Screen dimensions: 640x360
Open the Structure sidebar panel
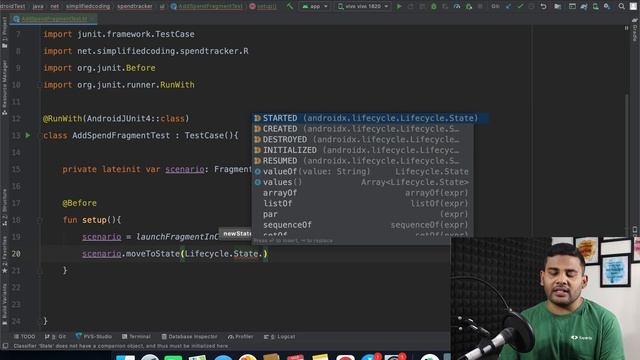click(4, 207)
